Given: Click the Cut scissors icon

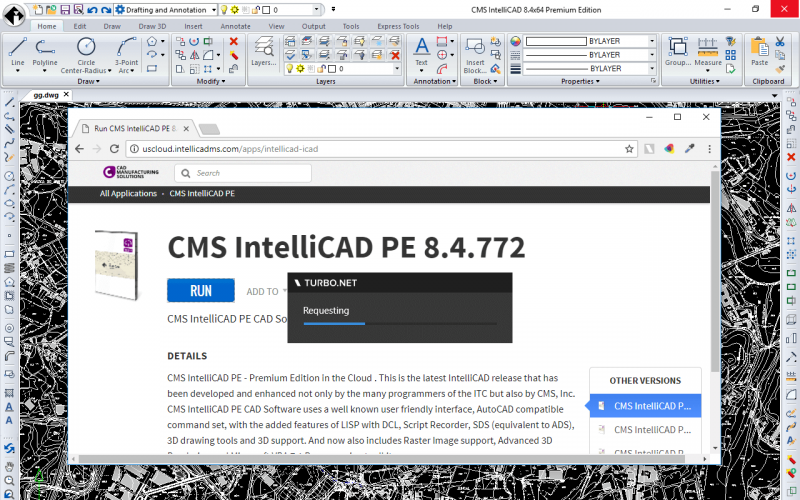Looking at the screenshot, I should (x=780, y=41).
